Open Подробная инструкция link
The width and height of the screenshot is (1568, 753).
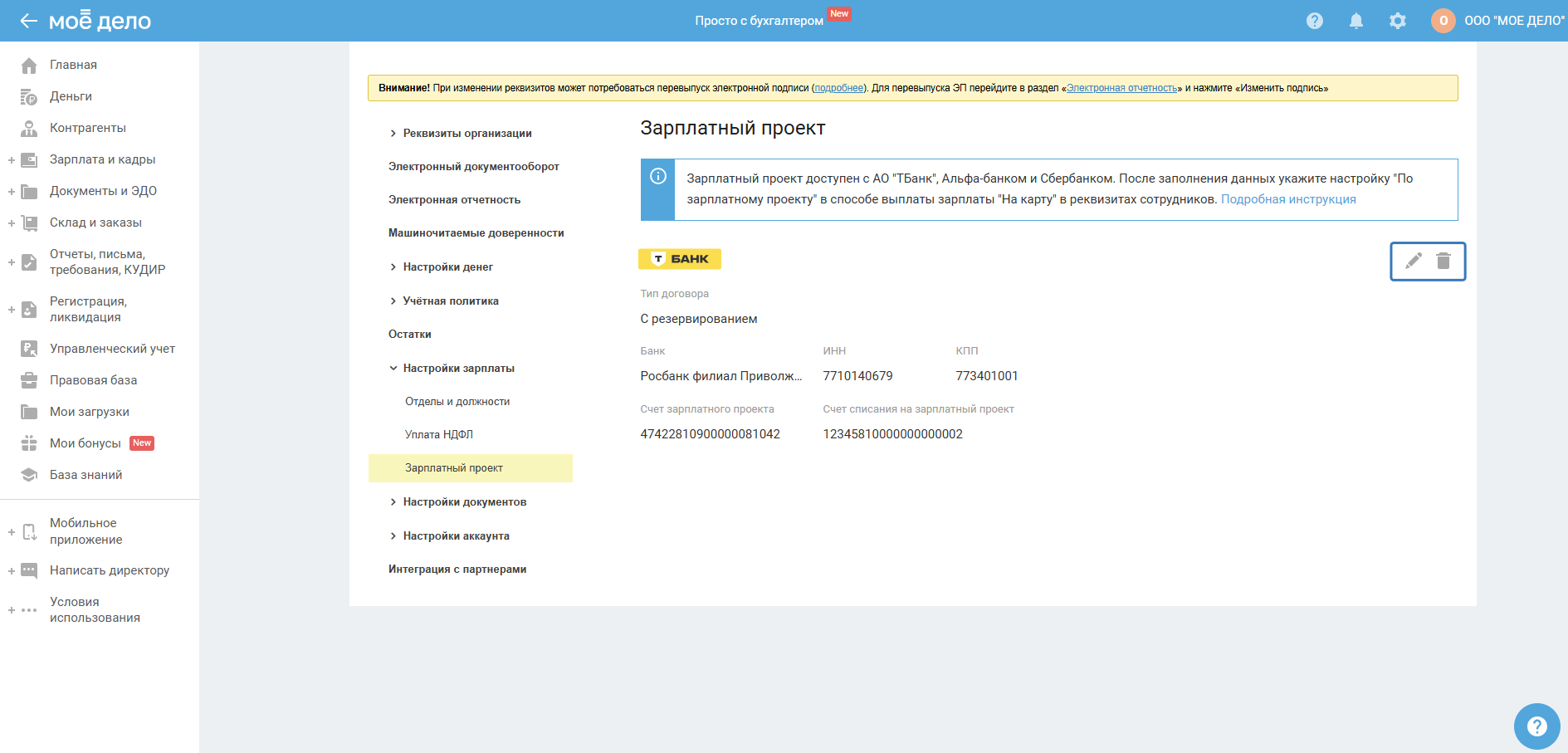click(x=1288, y=199)
